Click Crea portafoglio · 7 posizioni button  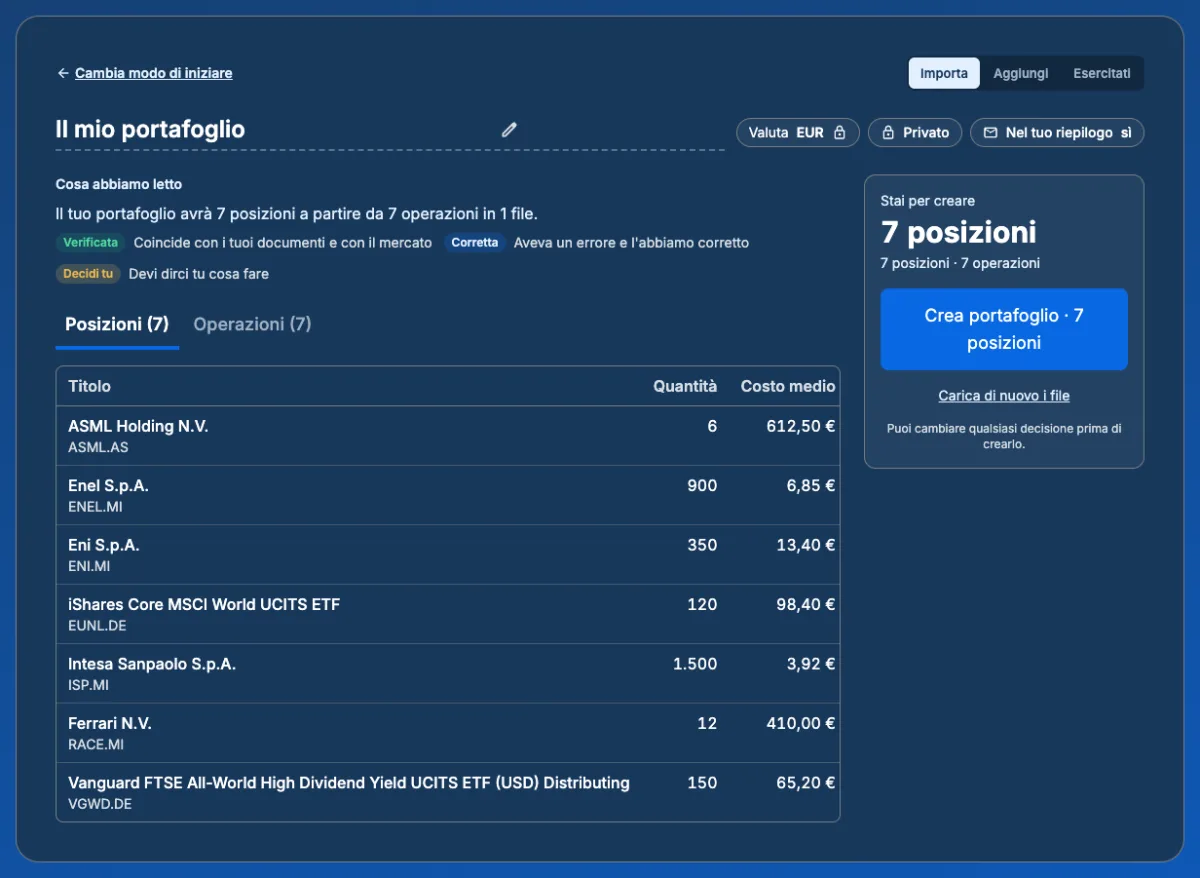(x=1004, y=329)
